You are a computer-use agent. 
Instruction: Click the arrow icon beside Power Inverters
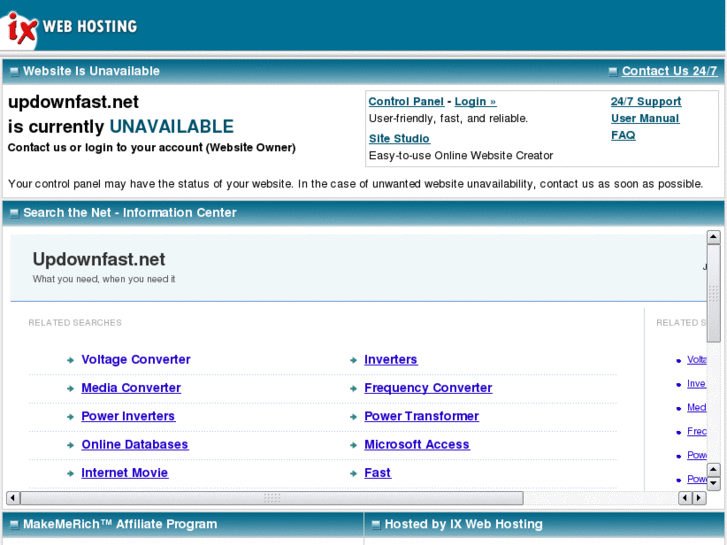click(x=70, y=417)
